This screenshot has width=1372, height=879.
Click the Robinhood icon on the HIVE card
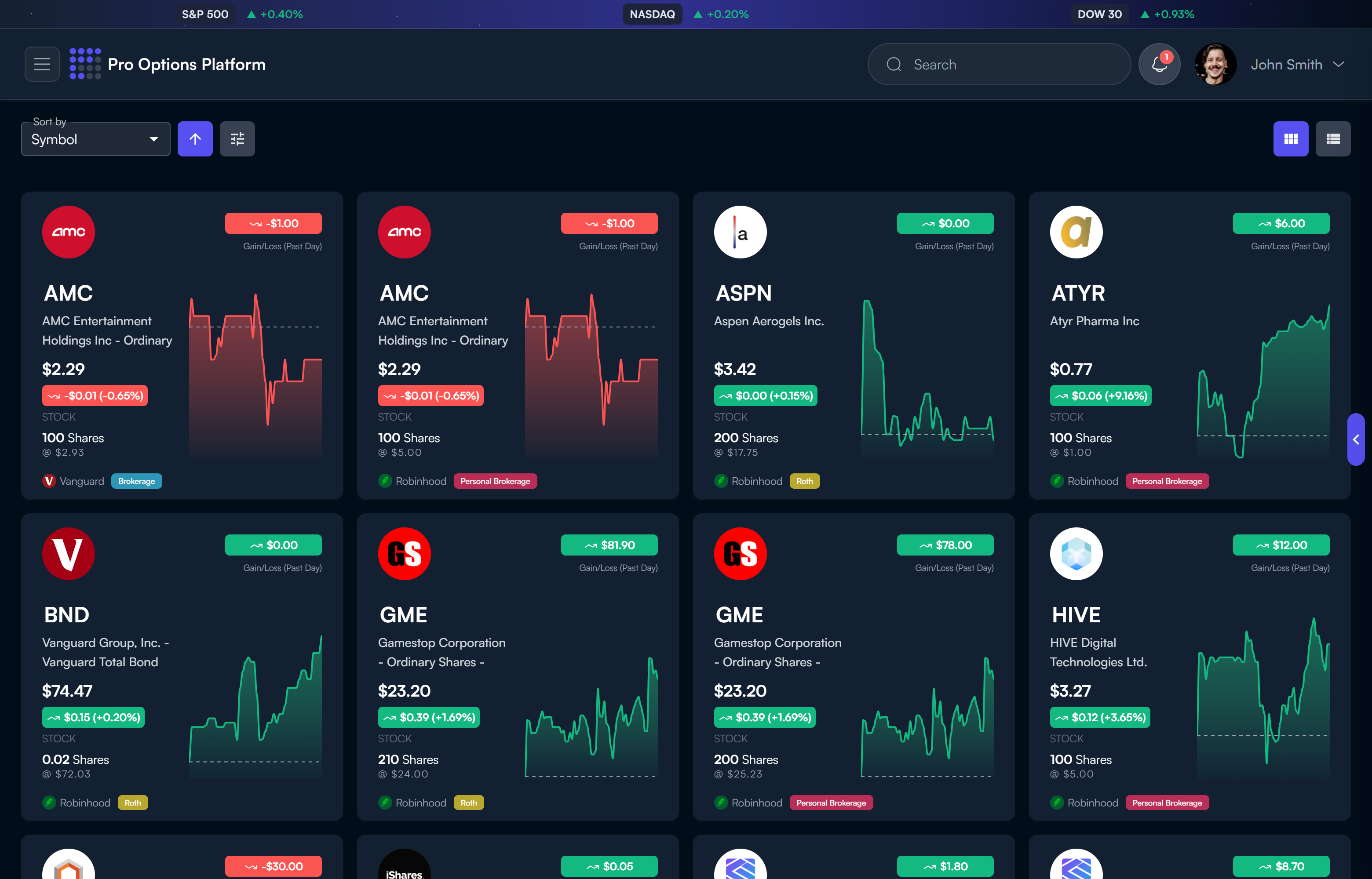(x=1056, y=803)
